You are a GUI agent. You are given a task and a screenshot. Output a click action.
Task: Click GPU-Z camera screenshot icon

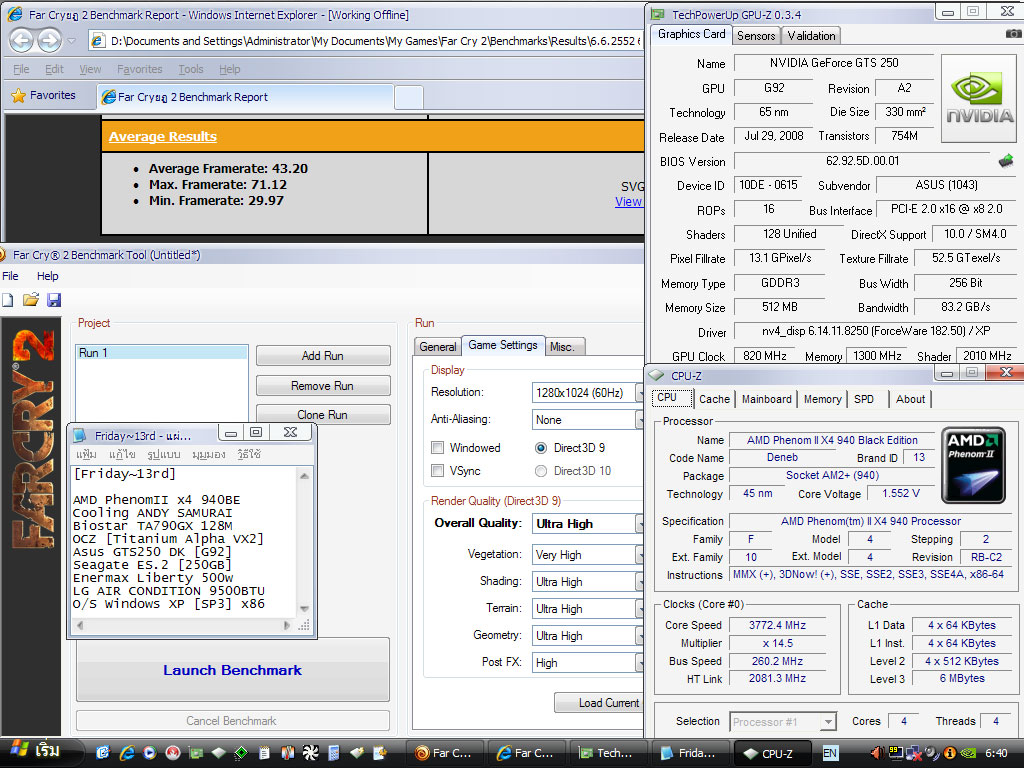tap(1012, 34)
